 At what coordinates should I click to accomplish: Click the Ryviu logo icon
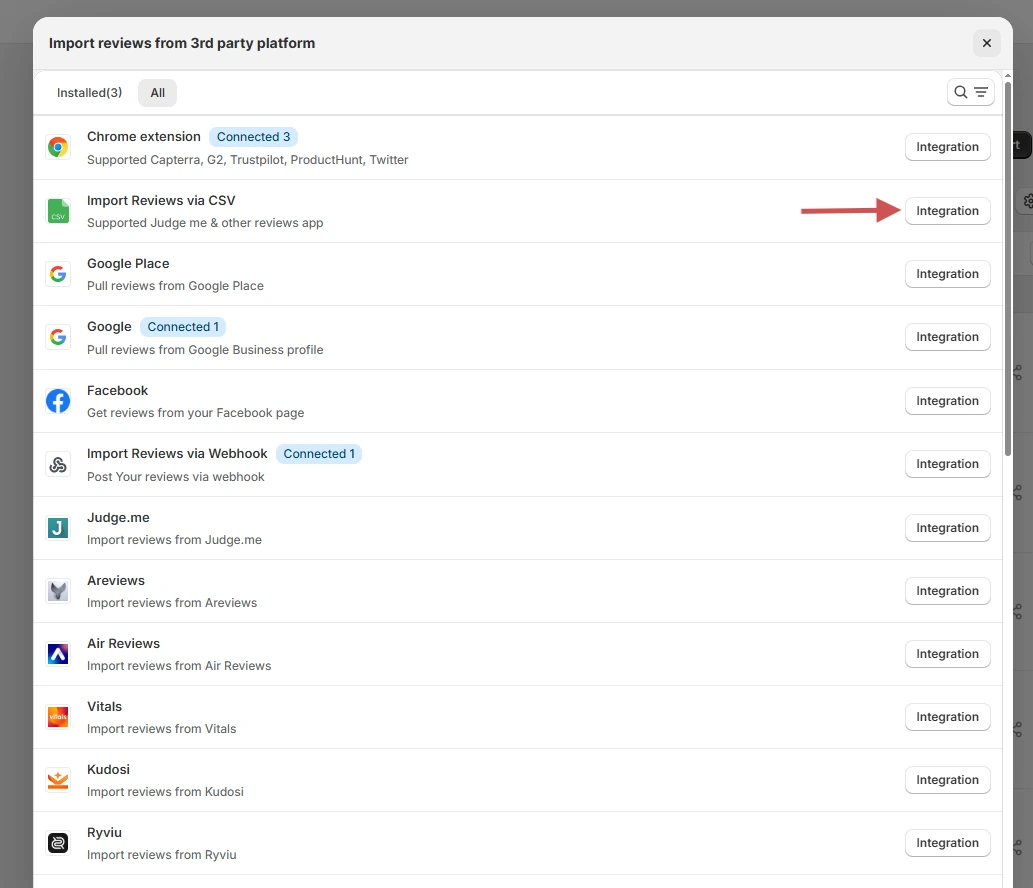coord(58,843)
